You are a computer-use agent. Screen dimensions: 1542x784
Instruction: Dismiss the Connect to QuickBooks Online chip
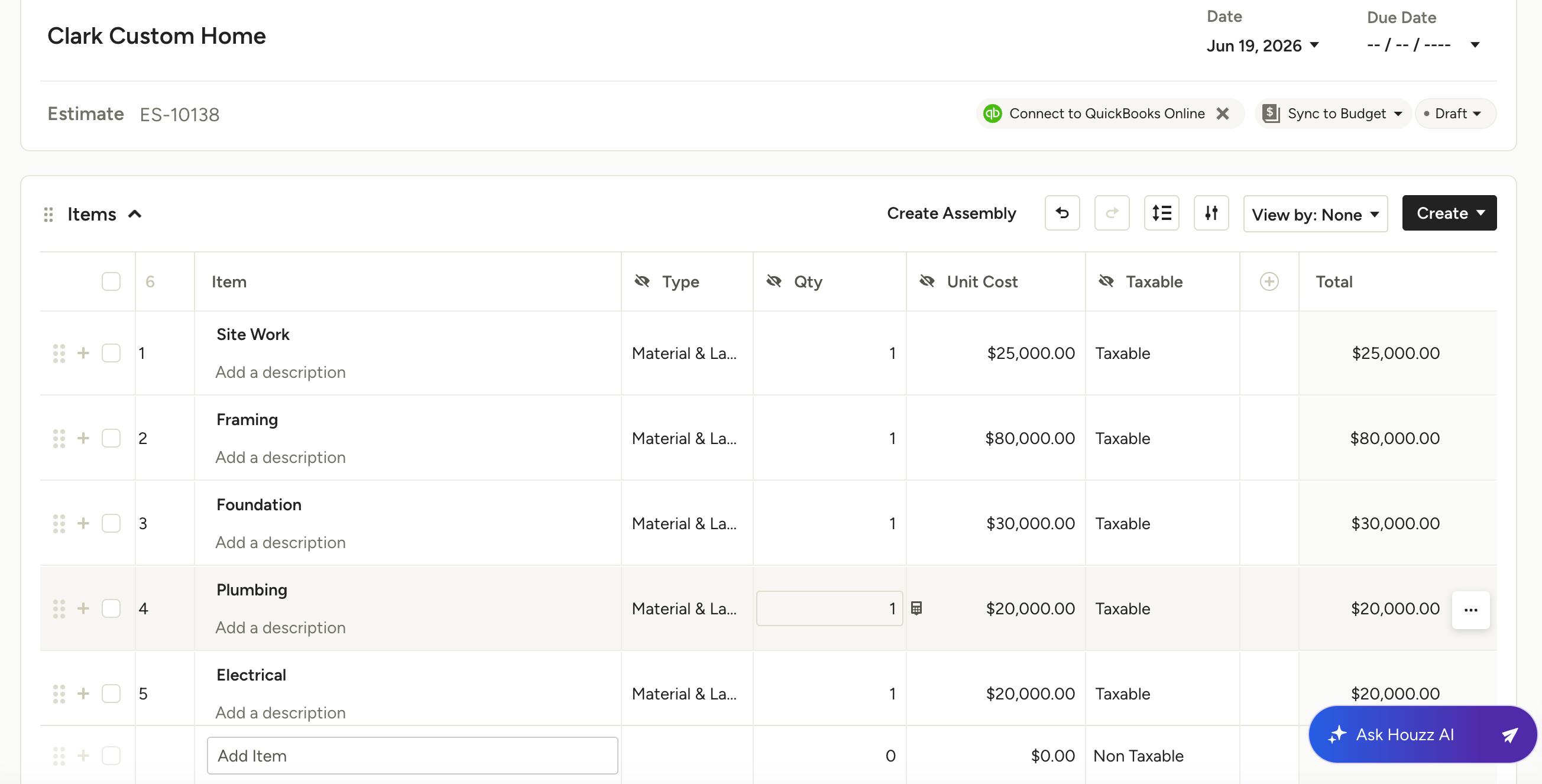click(x=1222, y=113)
